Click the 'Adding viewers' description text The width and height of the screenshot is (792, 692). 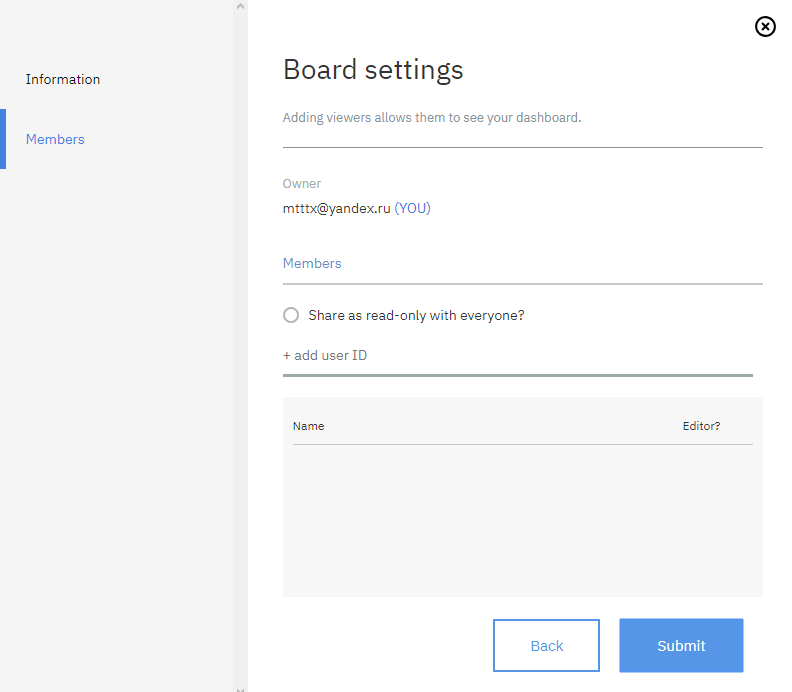(432, 117)
